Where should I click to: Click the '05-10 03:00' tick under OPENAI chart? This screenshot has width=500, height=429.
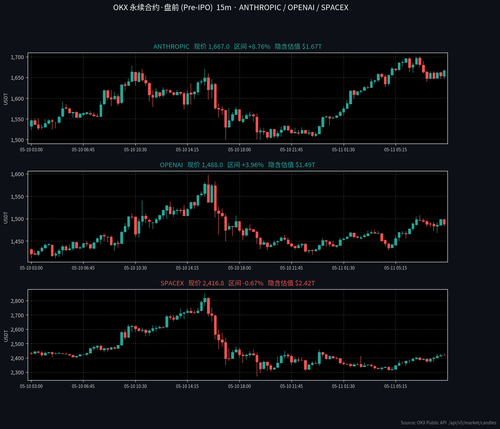[x=31, y=268]
